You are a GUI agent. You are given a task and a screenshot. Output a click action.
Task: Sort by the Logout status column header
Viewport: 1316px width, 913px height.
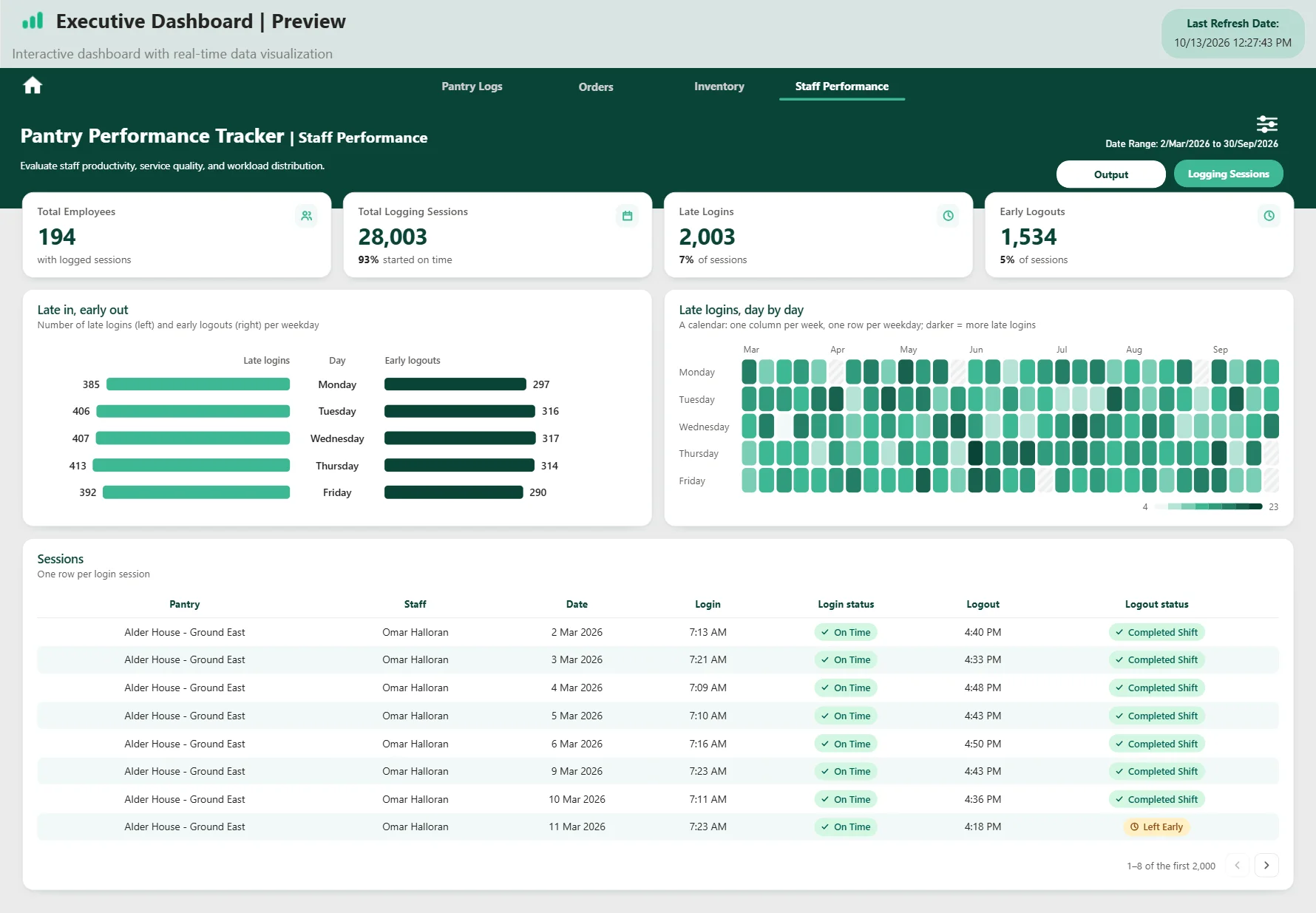1156,604
